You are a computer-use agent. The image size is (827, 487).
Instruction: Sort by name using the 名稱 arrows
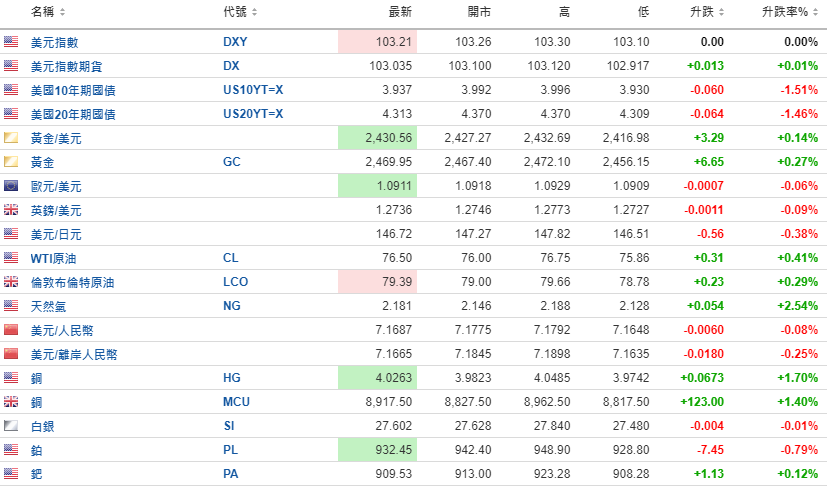coord(63,12)
